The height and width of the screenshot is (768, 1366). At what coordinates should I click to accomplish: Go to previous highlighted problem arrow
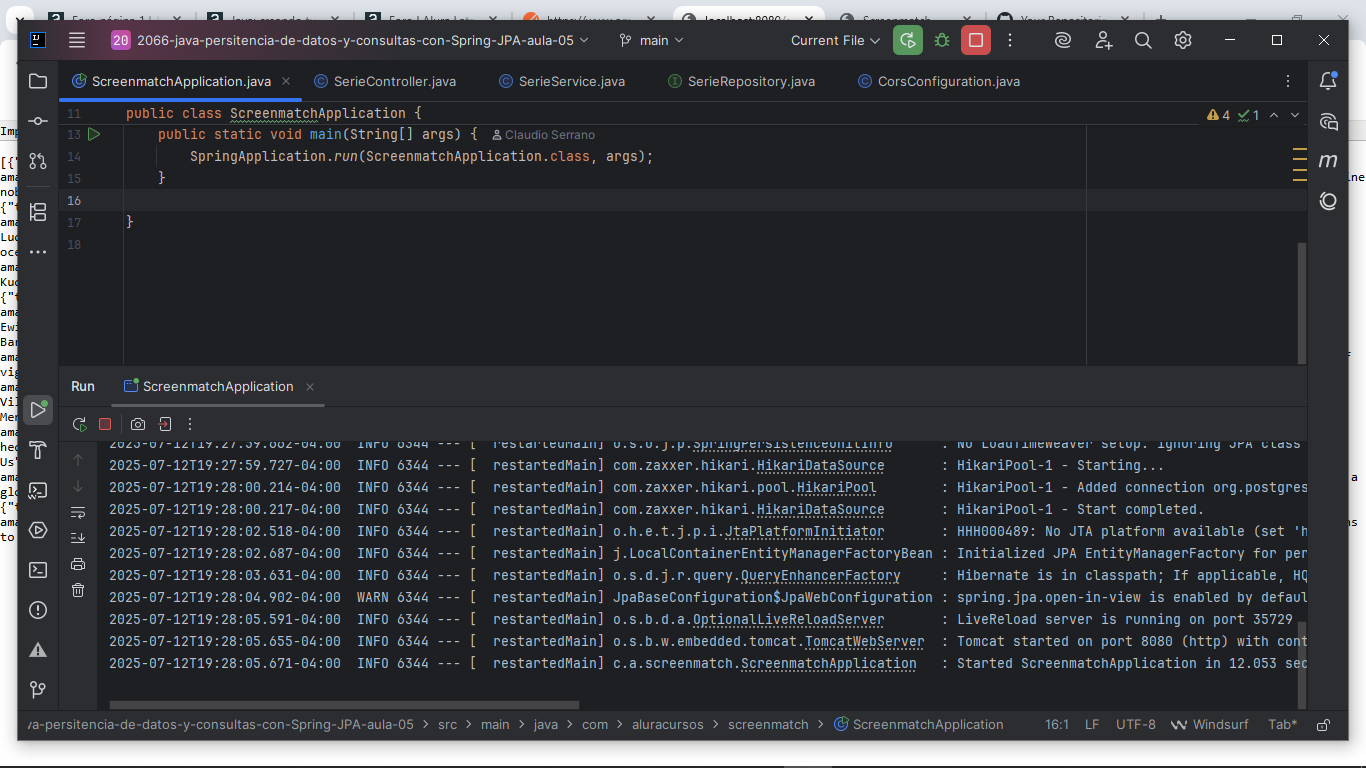pyautogui.click(x=1274, y=115)
